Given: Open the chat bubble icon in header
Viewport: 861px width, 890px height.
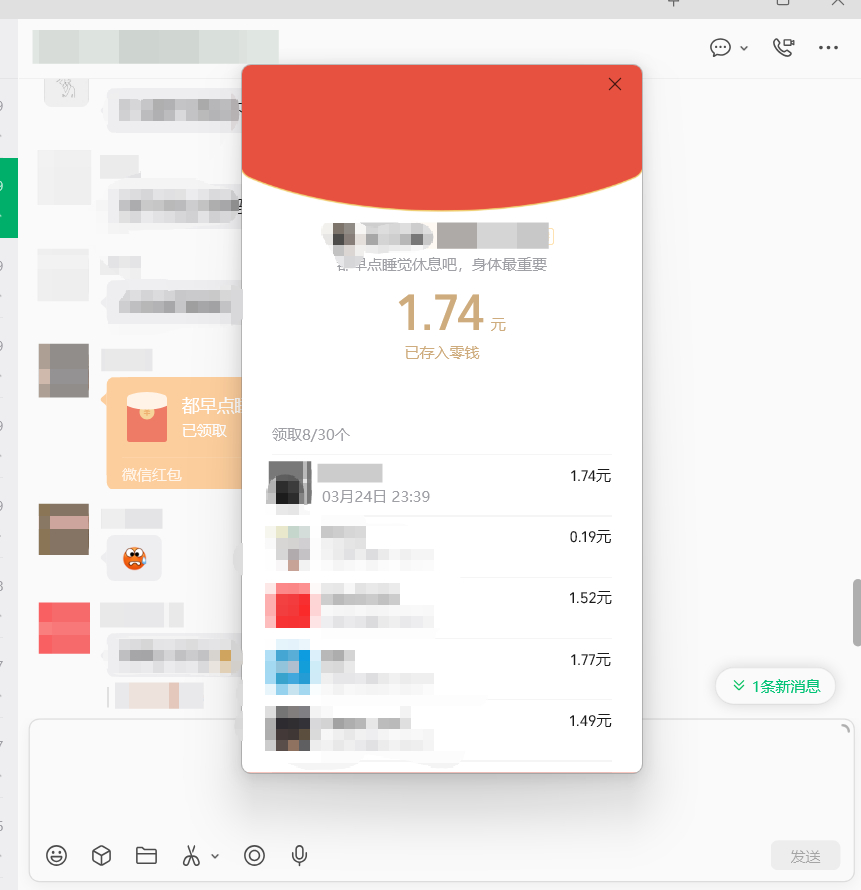Looking at the screenshot, I should (x=720, y=47).
